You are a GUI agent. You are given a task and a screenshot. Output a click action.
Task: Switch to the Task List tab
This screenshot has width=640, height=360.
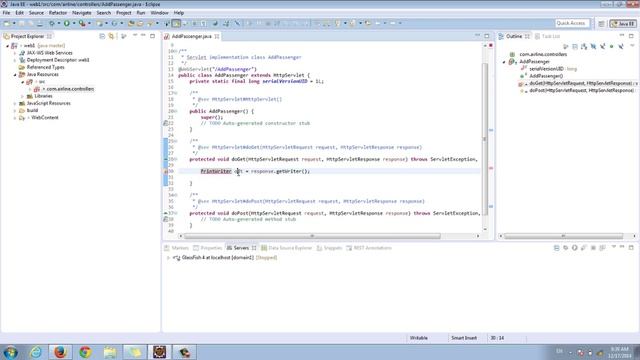click(x=547, y=36)
